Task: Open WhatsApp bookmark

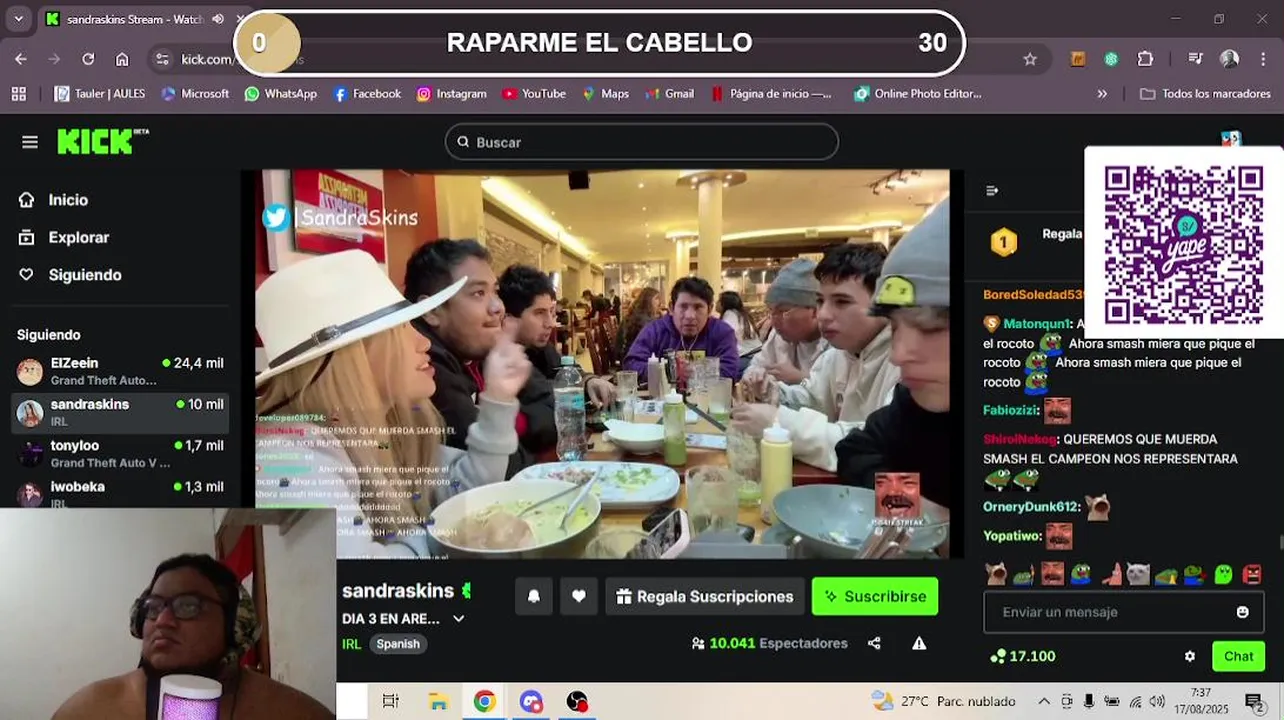Action: tap(281, 94)
